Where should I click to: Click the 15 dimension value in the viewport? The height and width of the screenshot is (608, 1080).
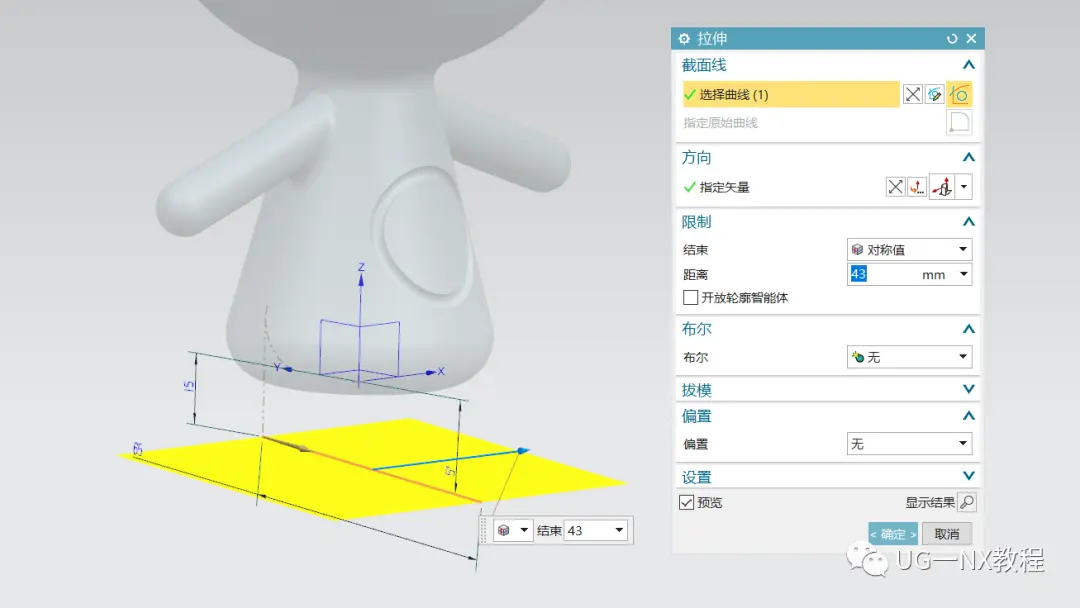189,386
